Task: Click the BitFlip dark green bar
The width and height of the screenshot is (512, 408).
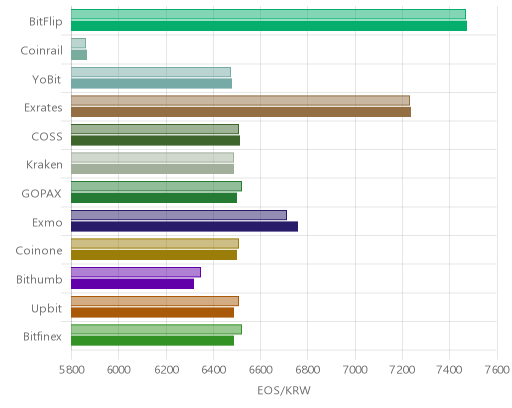Action: coord(269,26)
